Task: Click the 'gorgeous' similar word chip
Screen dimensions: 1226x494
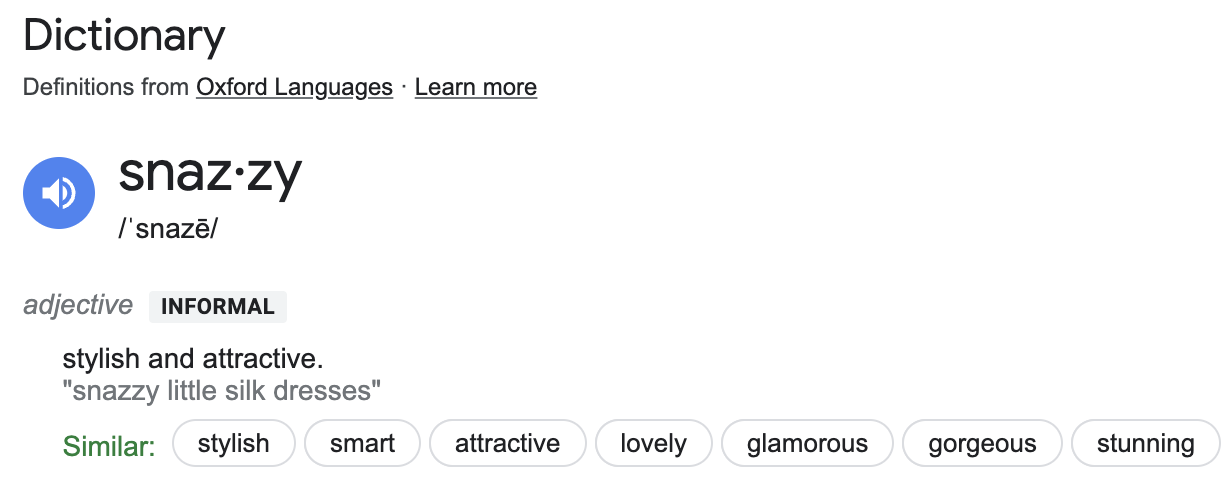Action: 982,444
